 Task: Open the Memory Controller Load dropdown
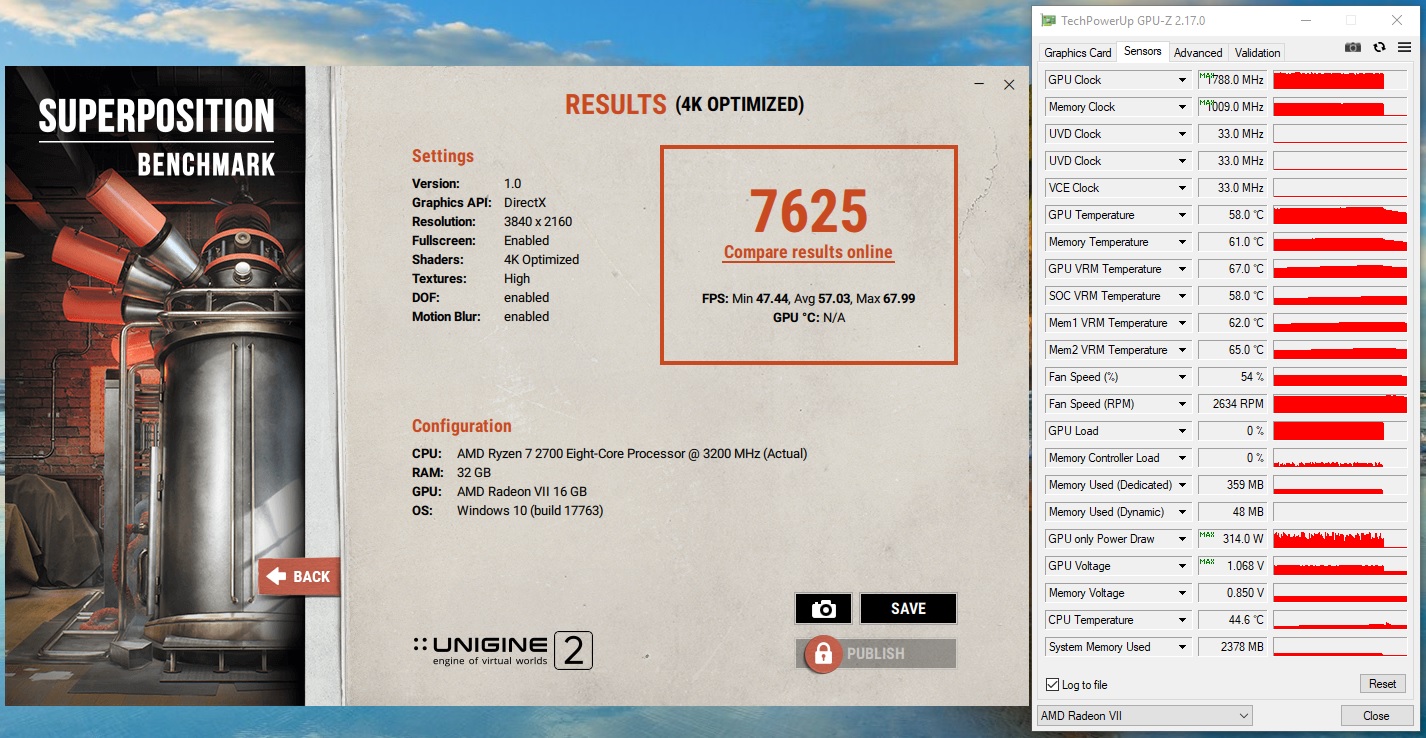point(1182,458)
